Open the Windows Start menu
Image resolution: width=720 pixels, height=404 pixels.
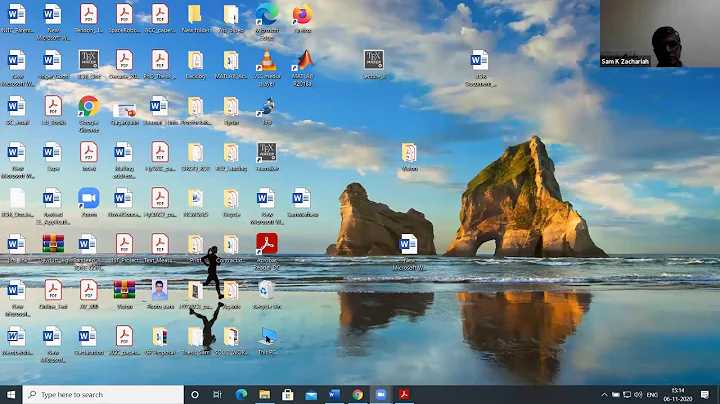tap(11, 395)
